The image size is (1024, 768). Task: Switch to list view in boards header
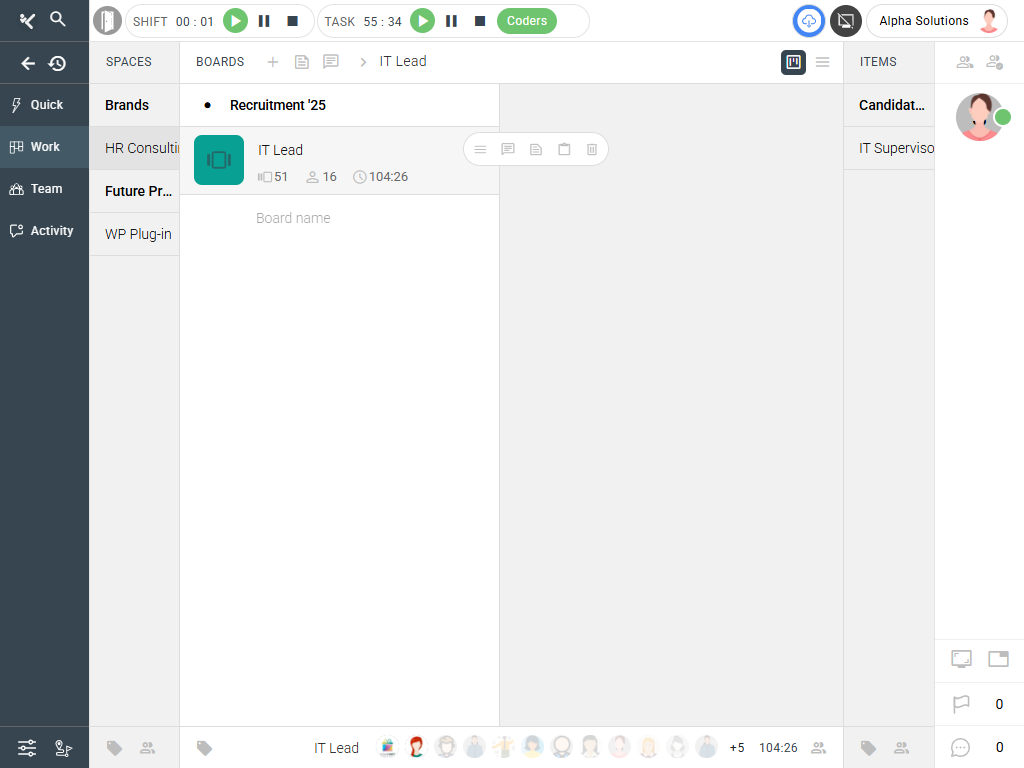click(x=822, y=62)
